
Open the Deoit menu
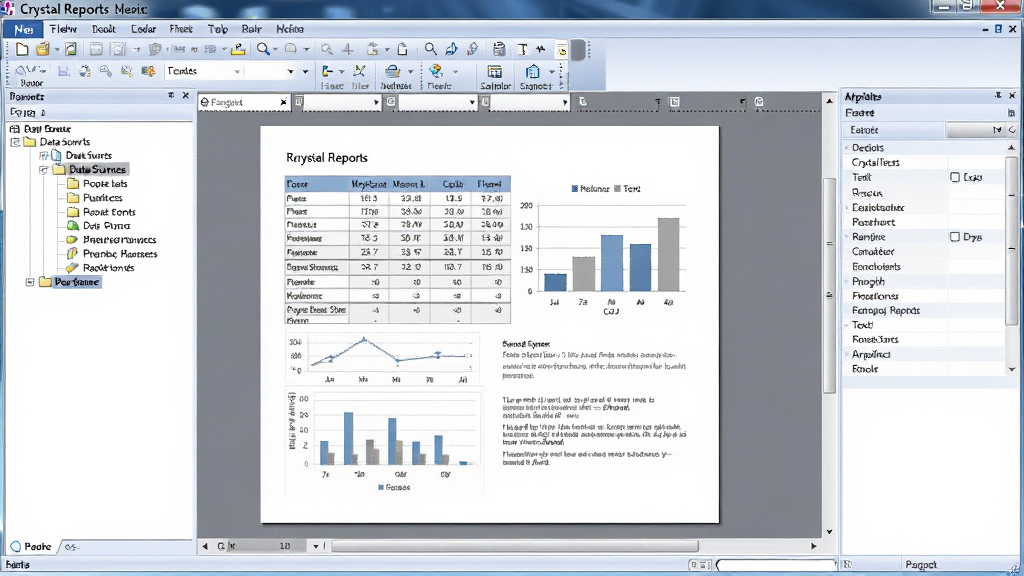[x=103, y=29]
